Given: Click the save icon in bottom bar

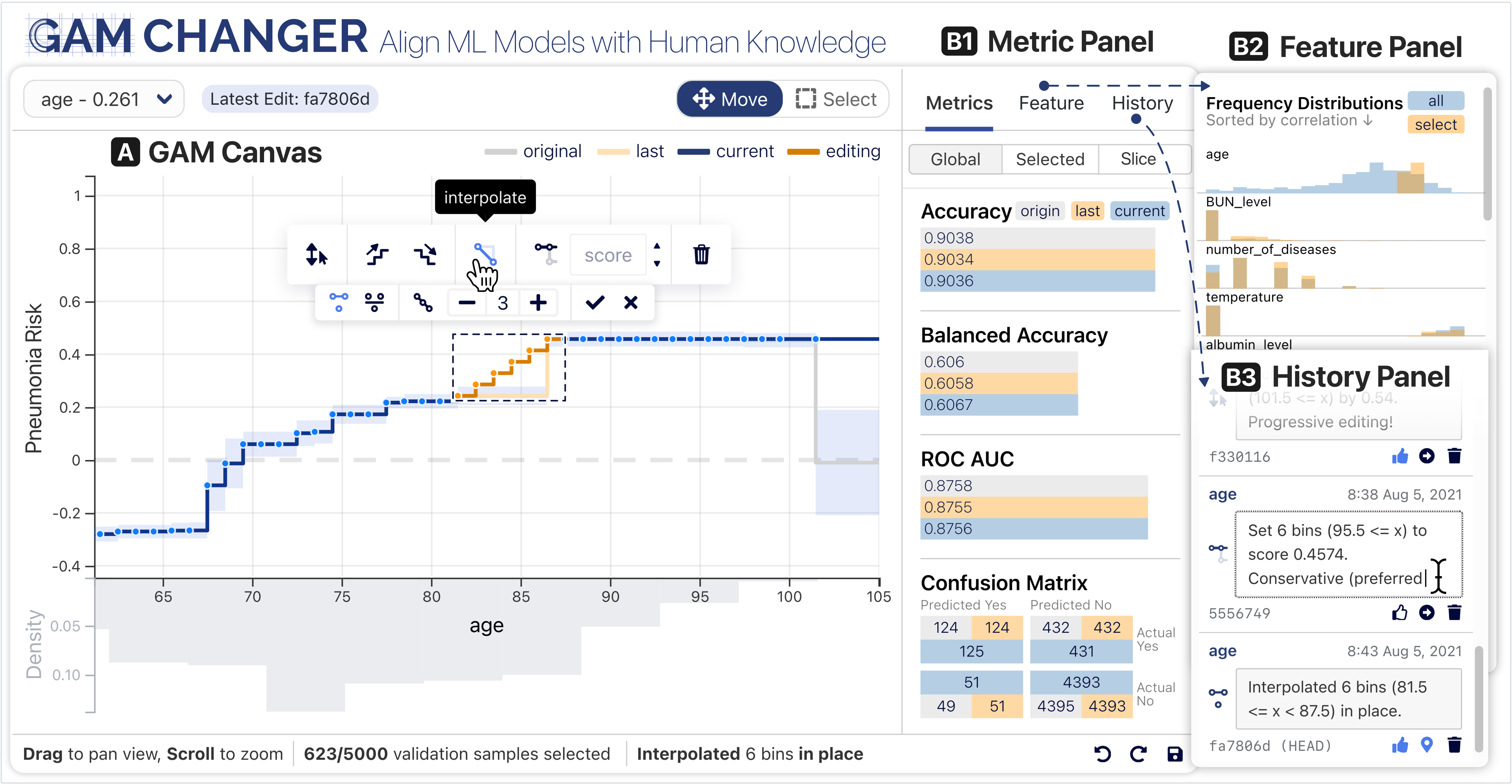Looking at the screenshot, I should coord(1174,754).
